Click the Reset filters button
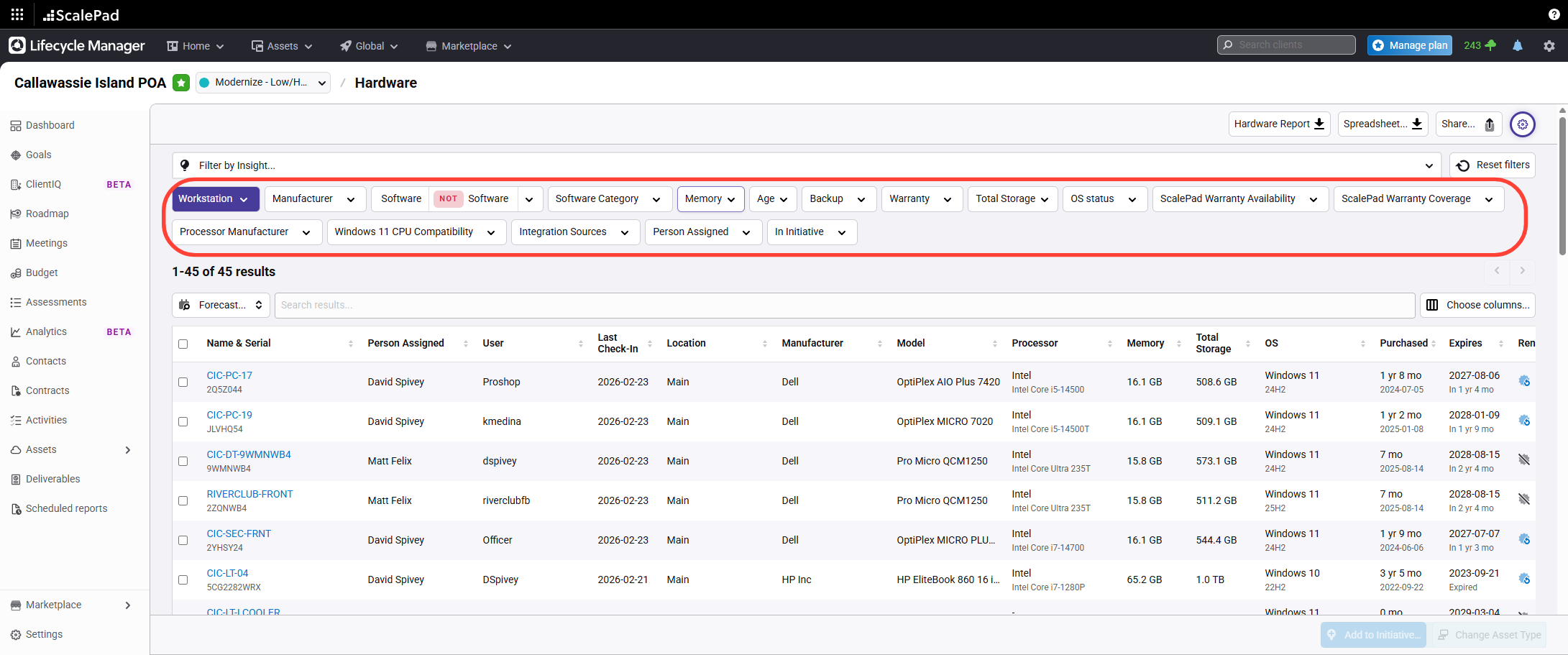Viewport: 1568px width, 655px height. (x=1493, y=165)
